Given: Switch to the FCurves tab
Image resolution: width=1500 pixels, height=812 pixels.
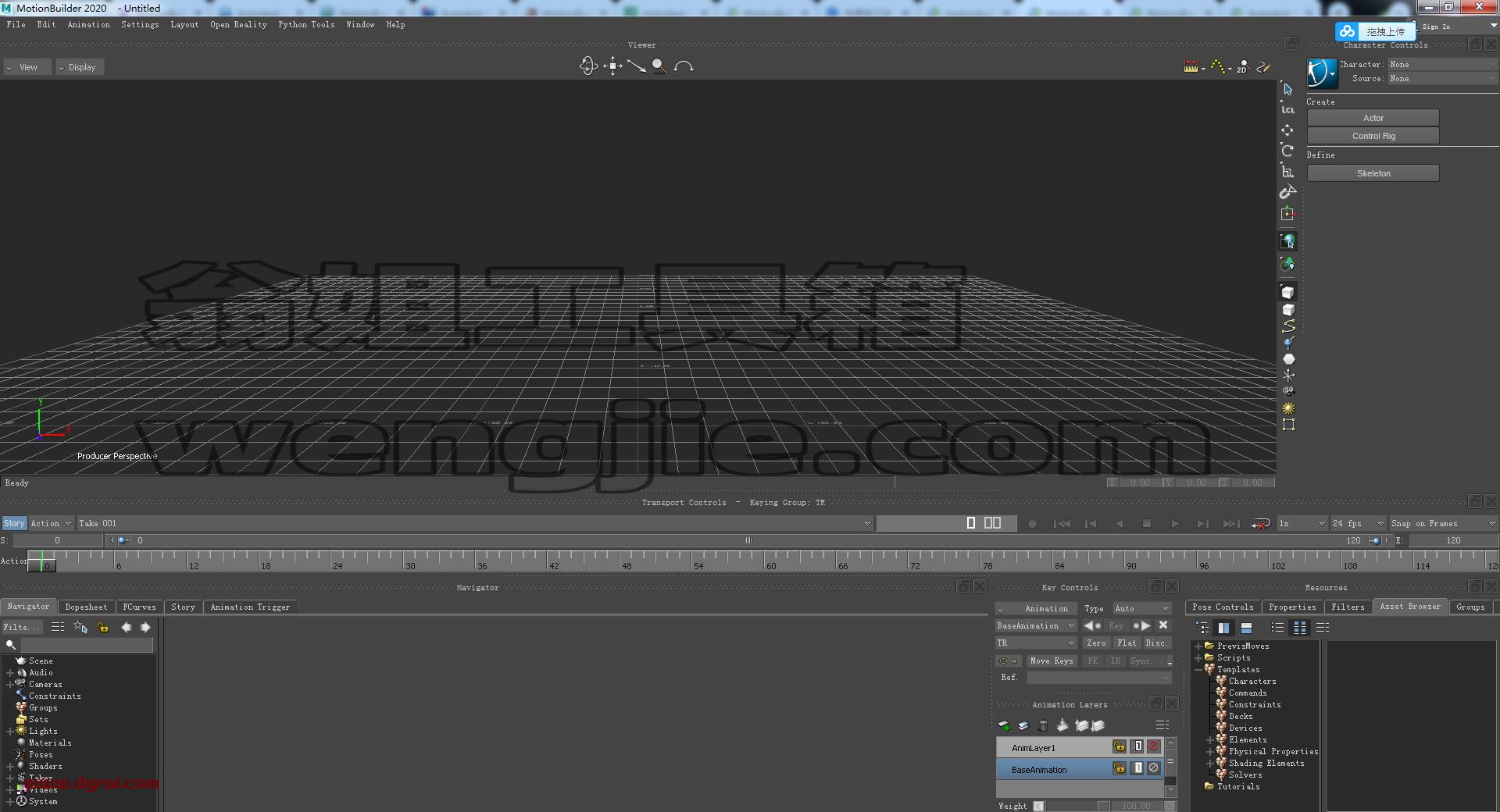Looking at the screenshot, I should pos(139,607).
